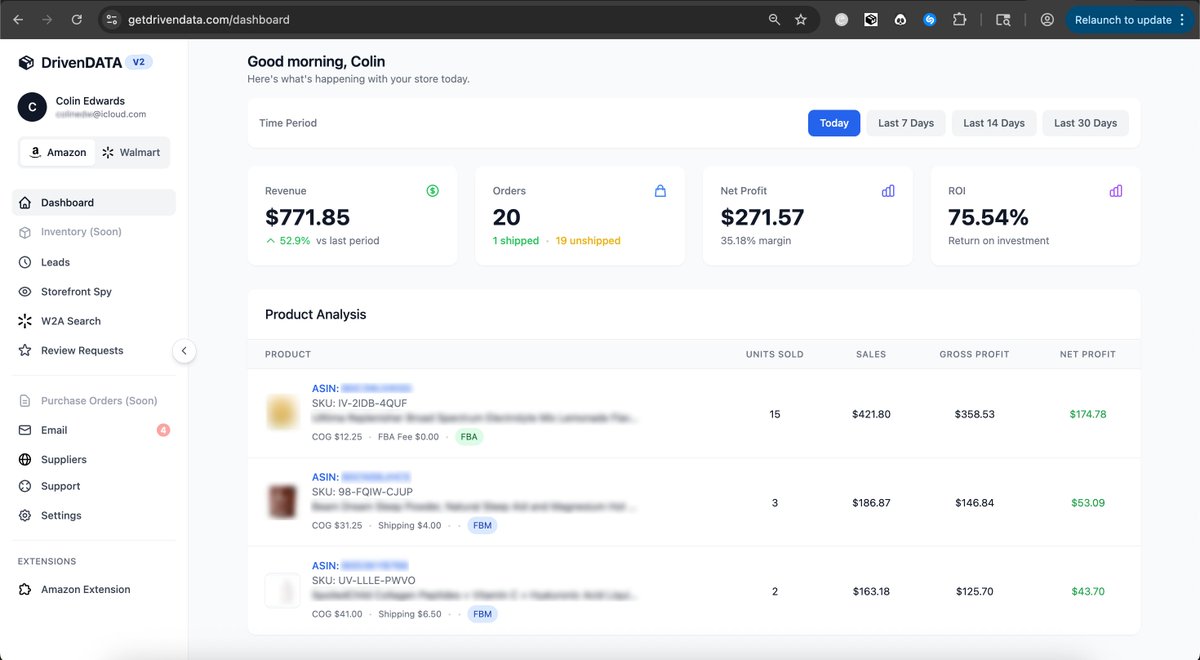Open the browser extensions puzzle icon
This screenshot has height=660, width=1200.
click(959, 19)
